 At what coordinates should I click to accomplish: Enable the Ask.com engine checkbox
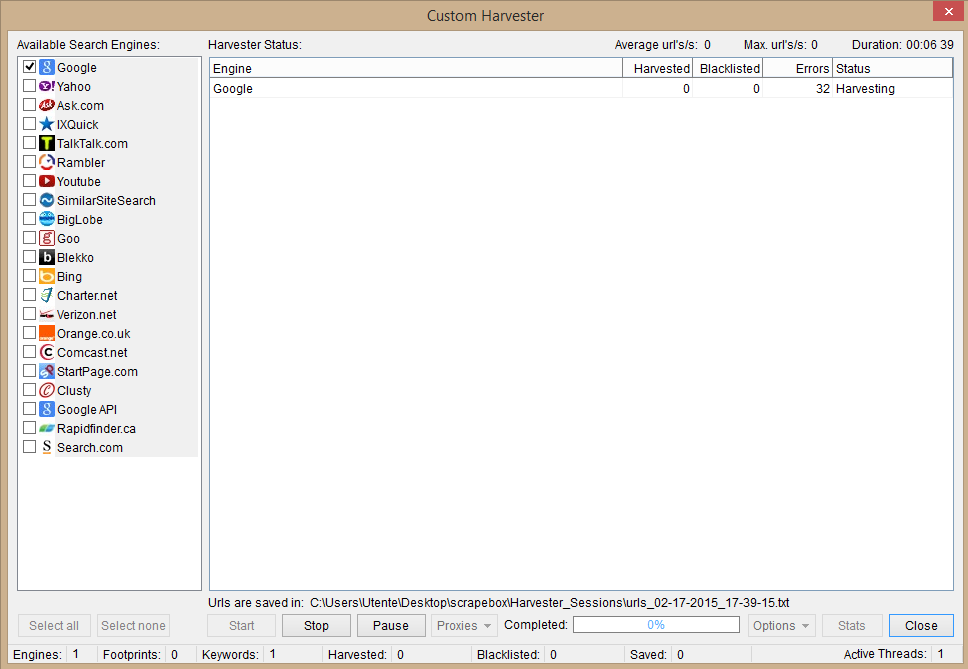(x=29, y=104)
